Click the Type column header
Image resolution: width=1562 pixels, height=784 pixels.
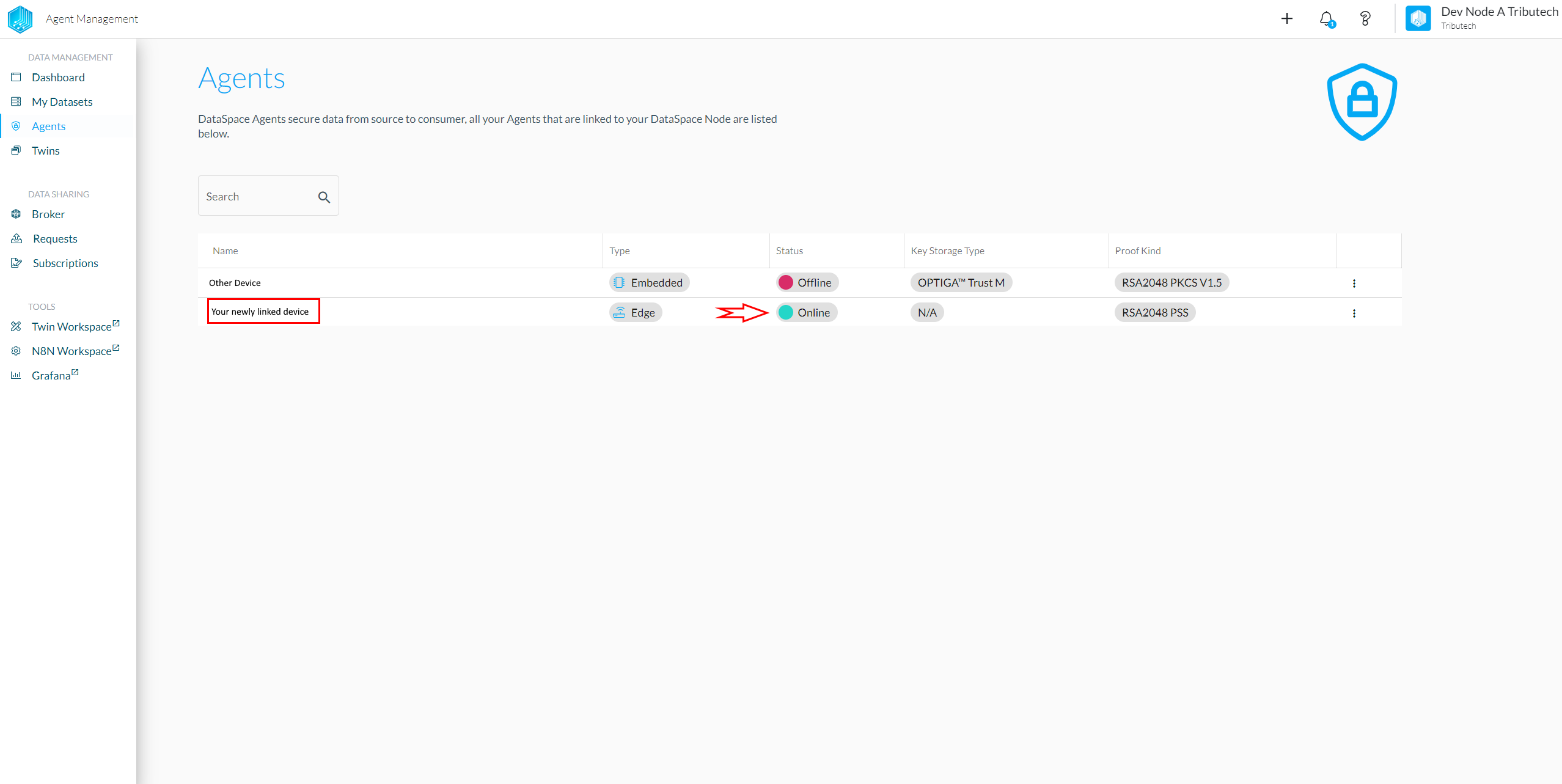tap(620, 251)
